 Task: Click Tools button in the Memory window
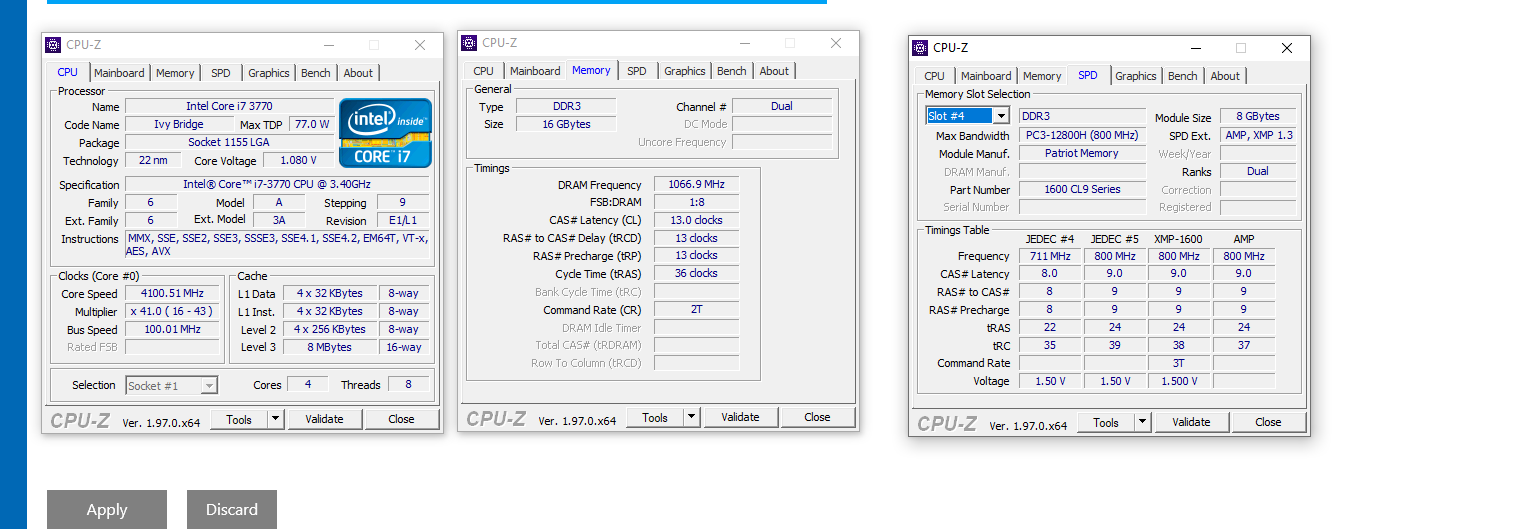click(655, 417)
